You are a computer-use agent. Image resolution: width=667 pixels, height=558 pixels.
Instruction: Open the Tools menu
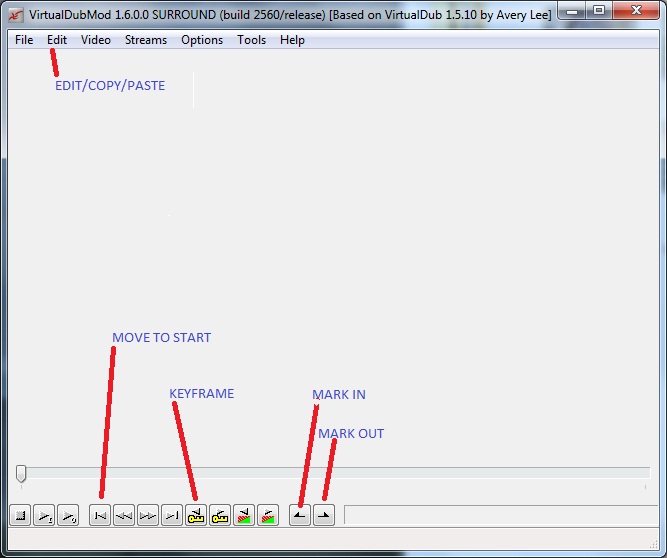[x=251, y=40]
